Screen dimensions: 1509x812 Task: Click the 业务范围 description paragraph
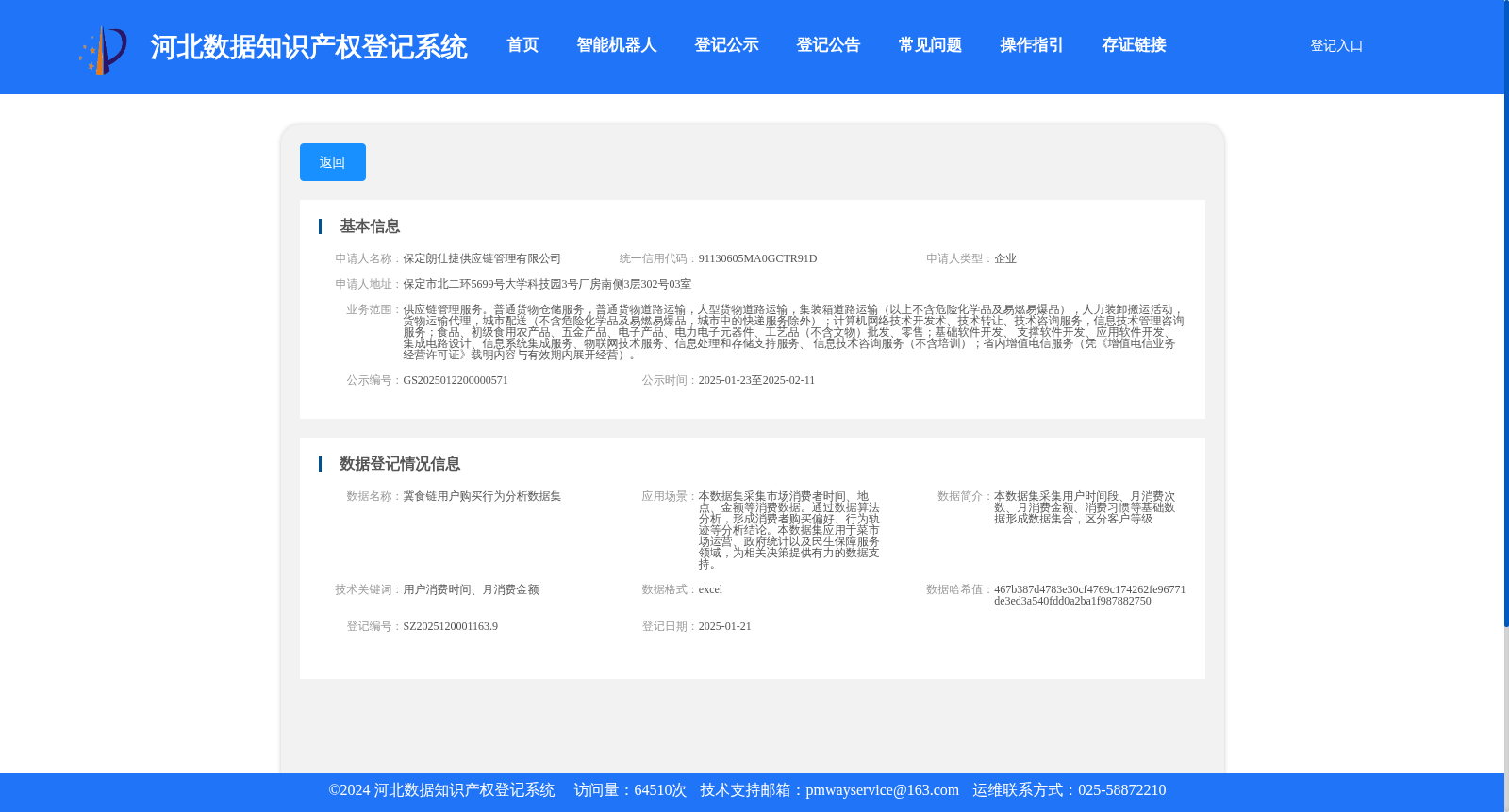tap(793, 332)
